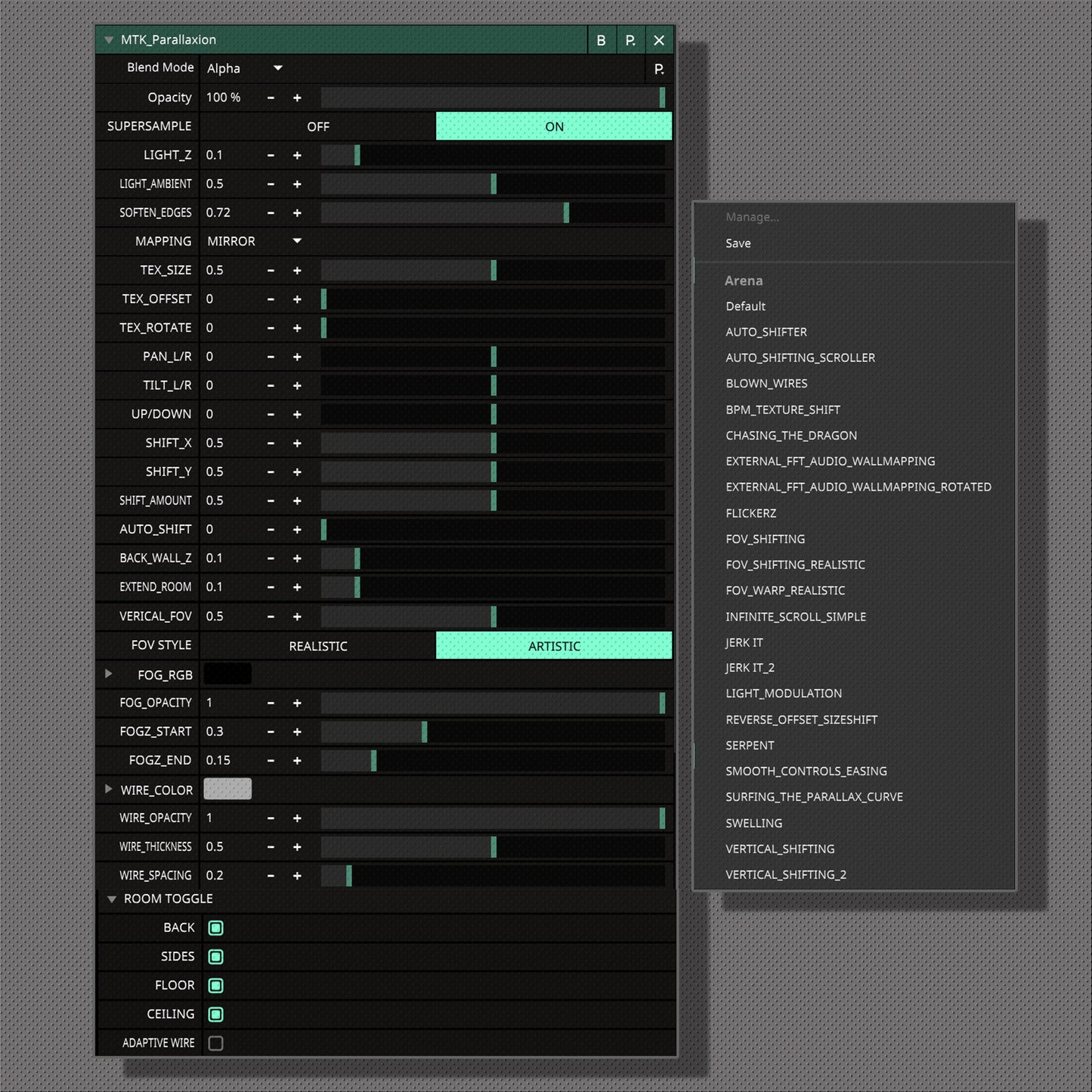Uncheck the SIDES room toggle
Screen dimensions: 1092x1092
point(215,957)
